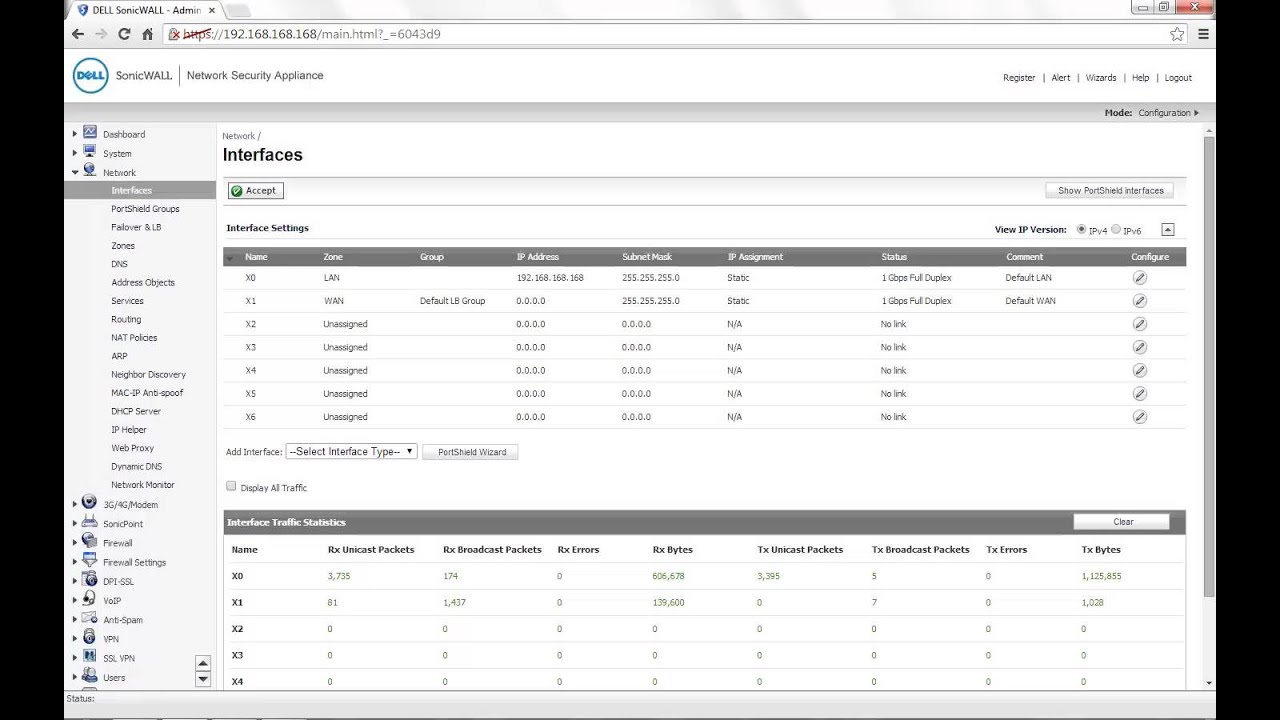Bookmark this page with star
1280x720 pixels.
point(1177,34)
